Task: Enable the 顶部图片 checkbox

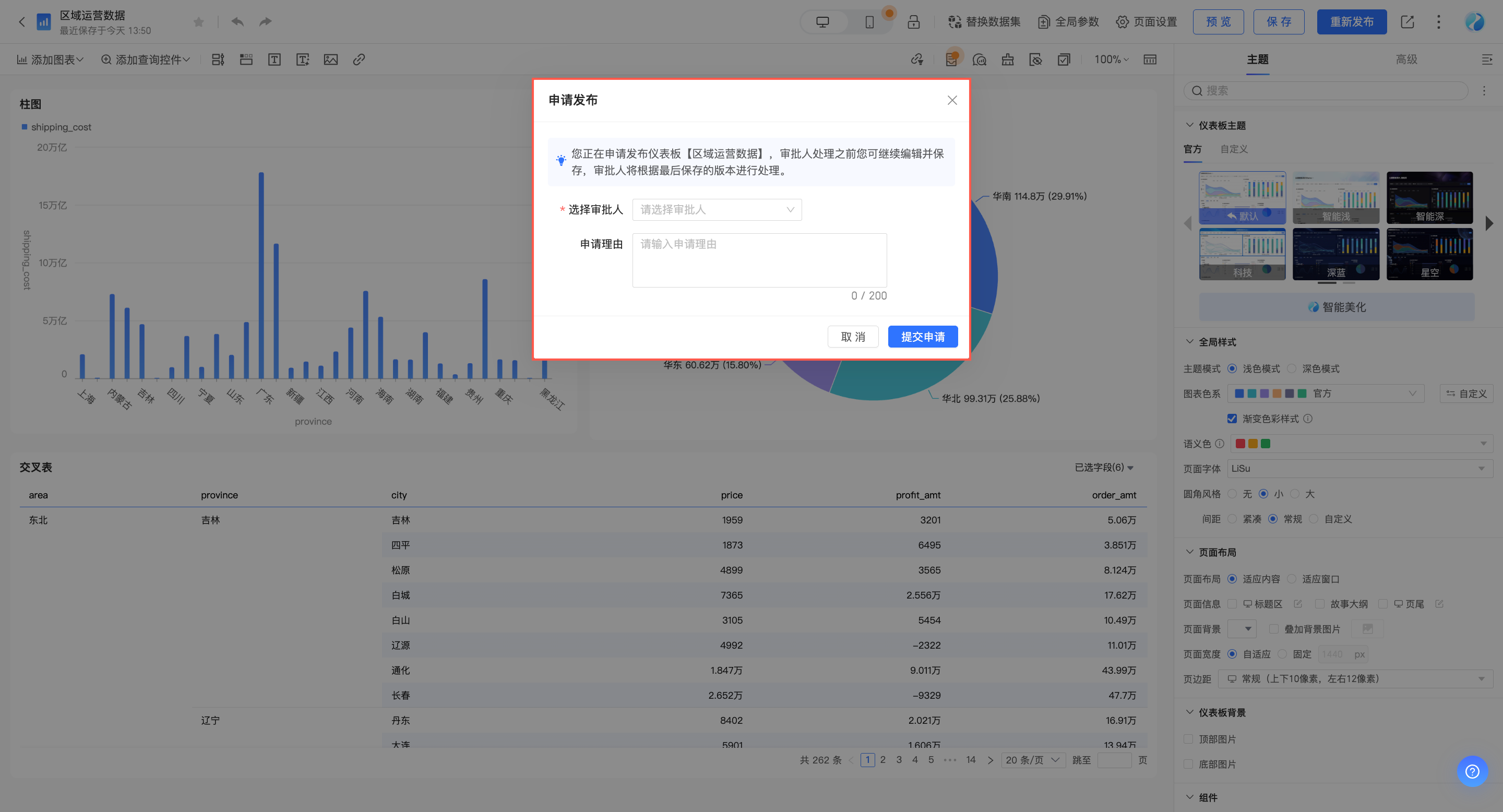Action: pos(1188,739)
